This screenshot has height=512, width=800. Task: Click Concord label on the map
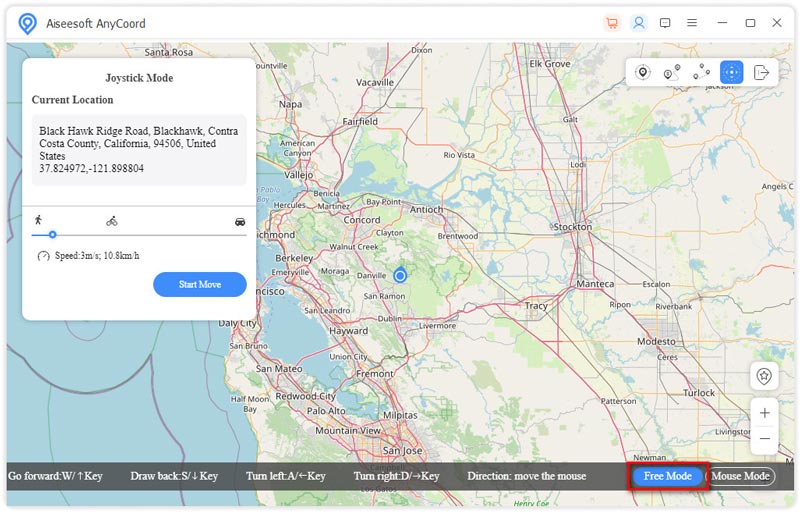click(362, 220)
